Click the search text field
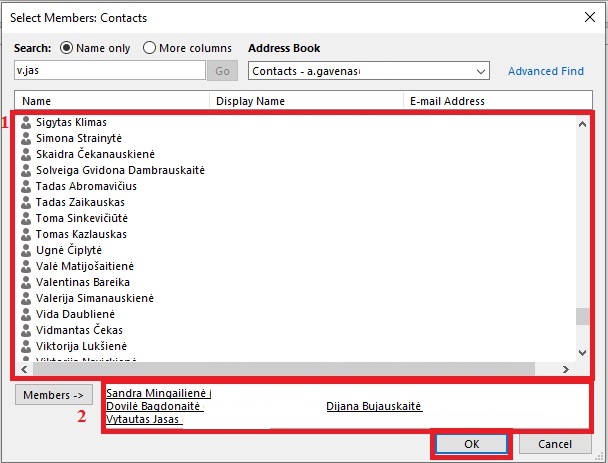The image size is (608, 463). click(x=109, y=71)
